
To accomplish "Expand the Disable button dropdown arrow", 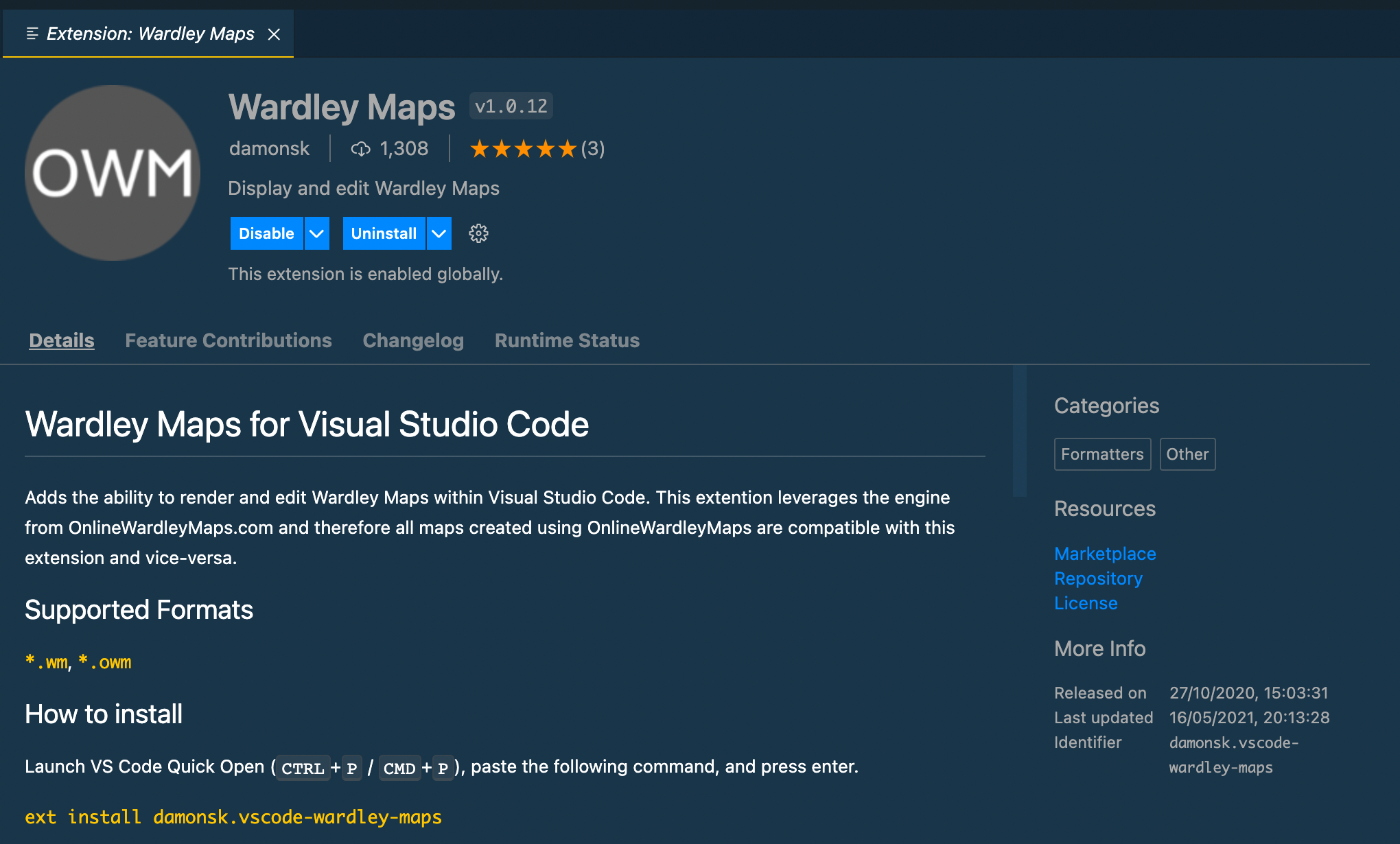I will point(316,233).
